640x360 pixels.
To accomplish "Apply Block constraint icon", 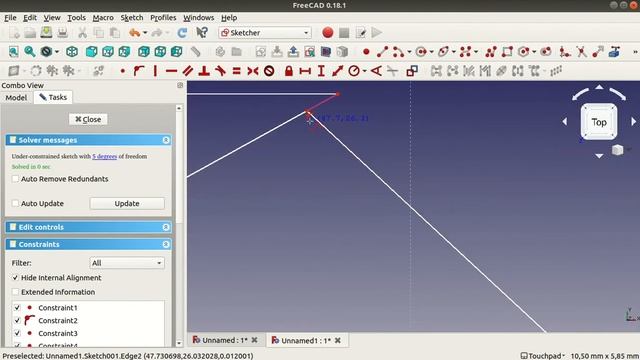I will [x=269, y=71].
